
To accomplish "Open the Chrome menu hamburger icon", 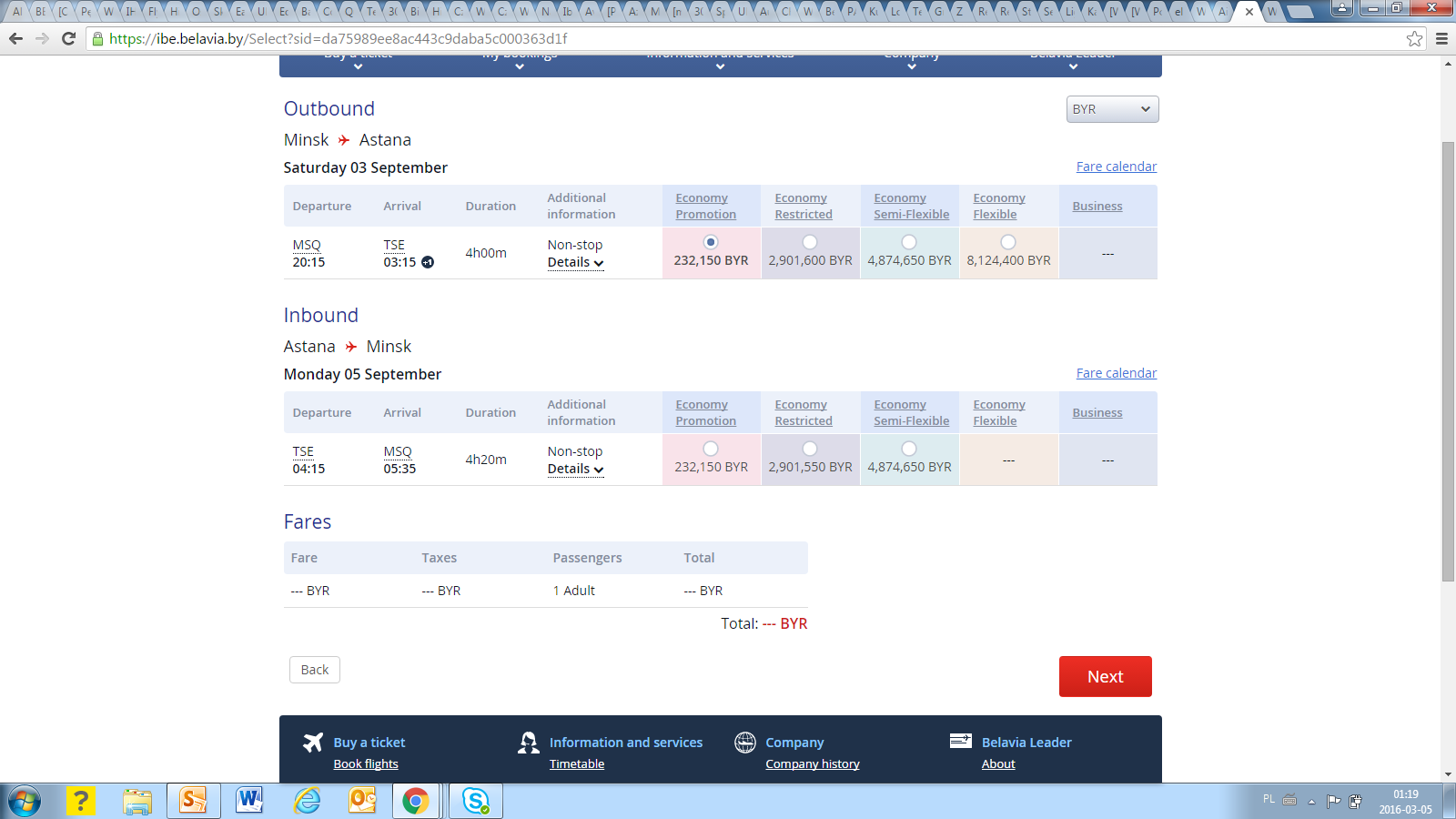I will [1441, 38].
